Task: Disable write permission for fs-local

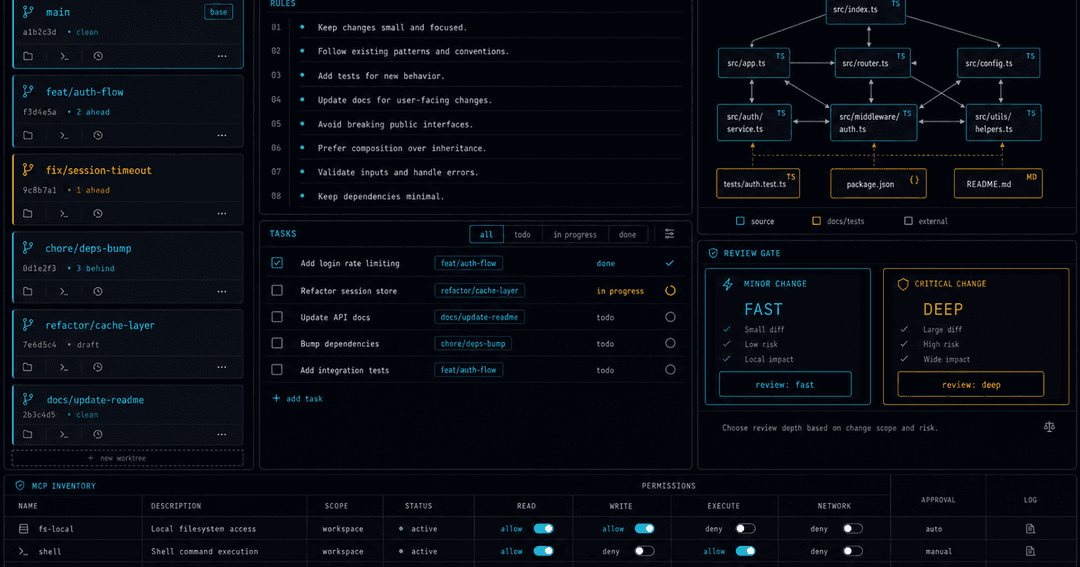Action: click(x=645, y=528)
